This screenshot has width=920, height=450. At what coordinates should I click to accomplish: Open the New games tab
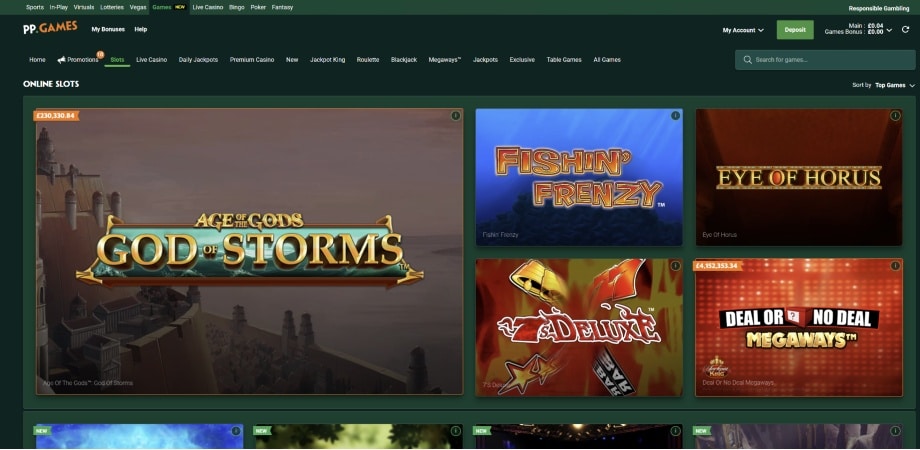coord(292,60)
